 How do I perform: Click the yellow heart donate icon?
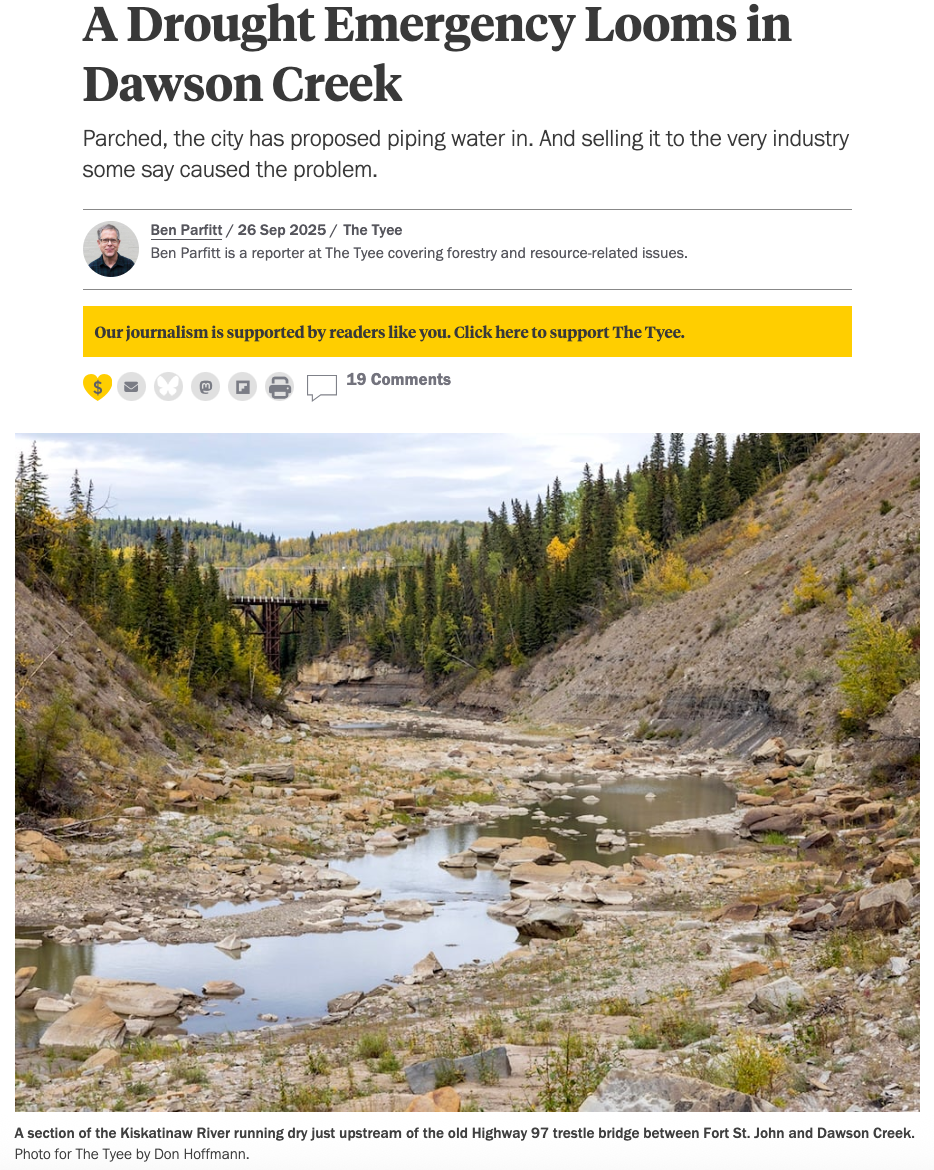point(97,386)
